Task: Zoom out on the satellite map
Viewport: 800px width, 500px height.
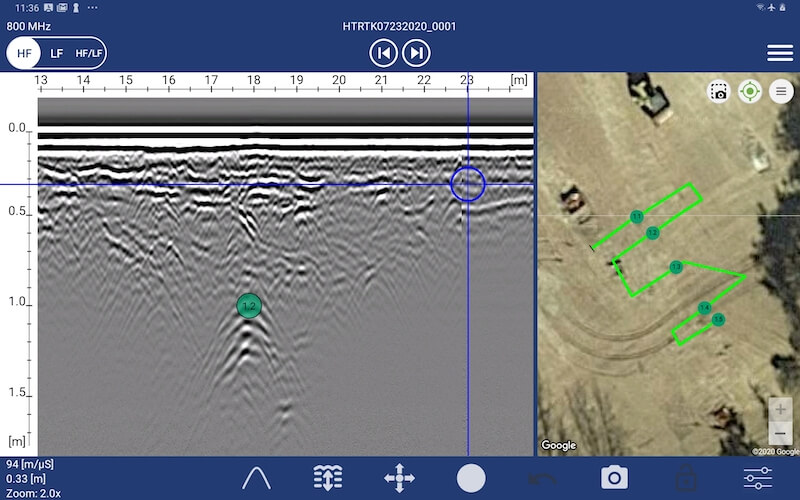Action: point(780,434)
